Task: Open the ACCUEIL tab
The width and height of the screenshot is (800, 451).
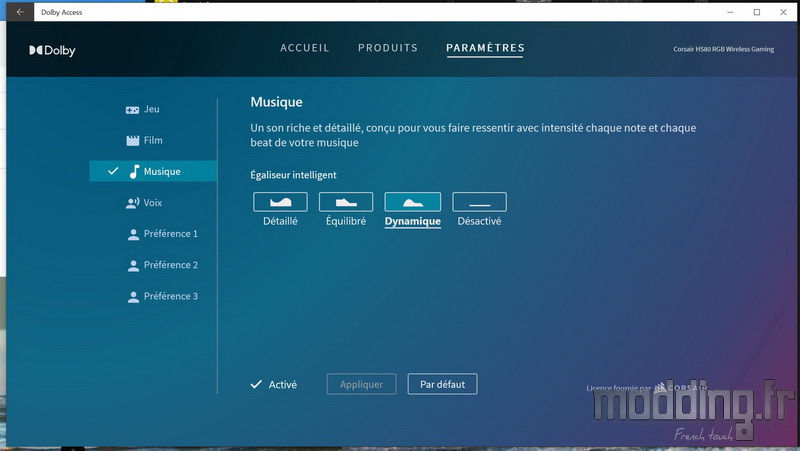Action: tap(305, 48)
